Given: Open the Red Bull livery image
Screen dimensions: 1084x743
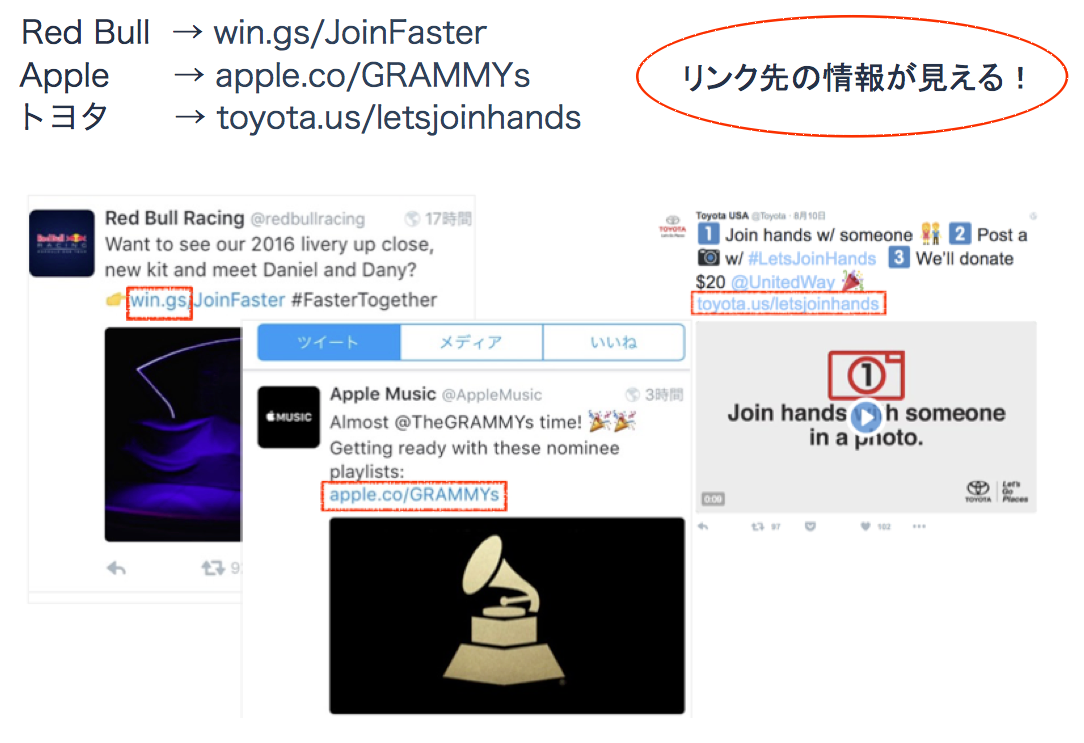Looking at the screenshot, I should 173,434.
